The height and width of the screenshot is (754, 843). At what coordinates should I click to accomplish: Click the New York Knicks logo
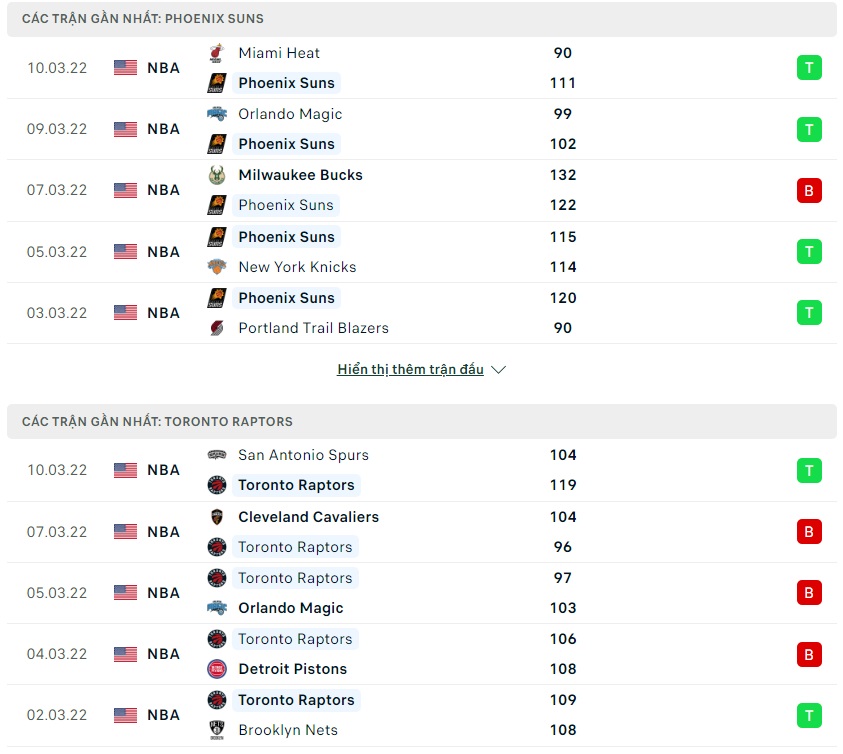[x=216, y=267]
